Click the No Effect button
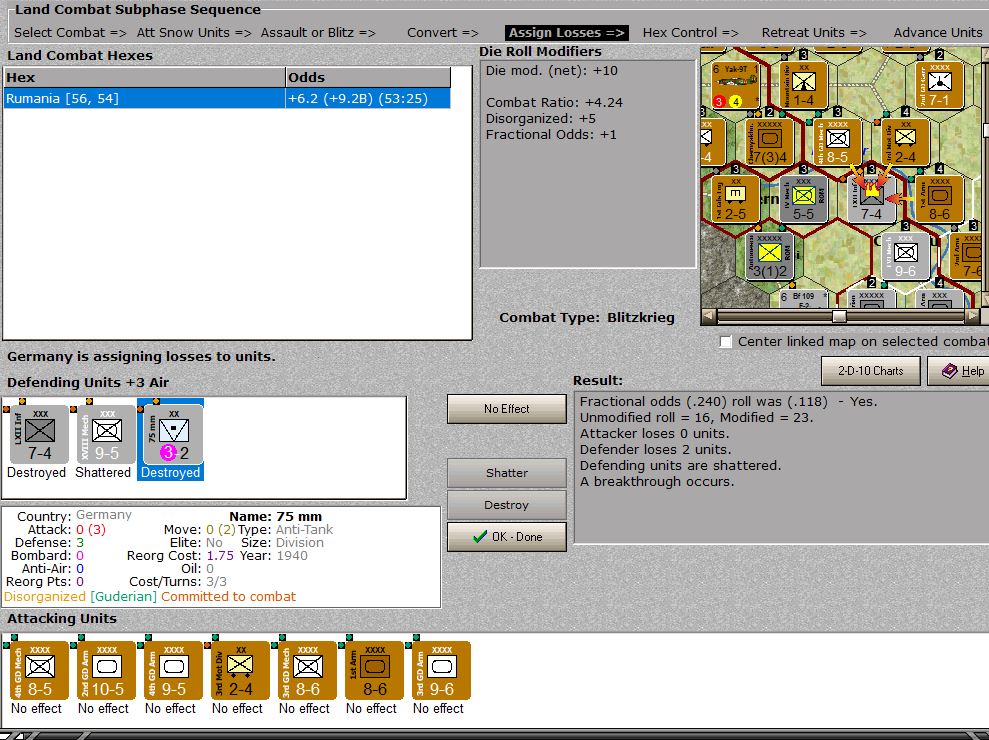The height and width of the screenshot is (740, 989). (x=506, y=409)
